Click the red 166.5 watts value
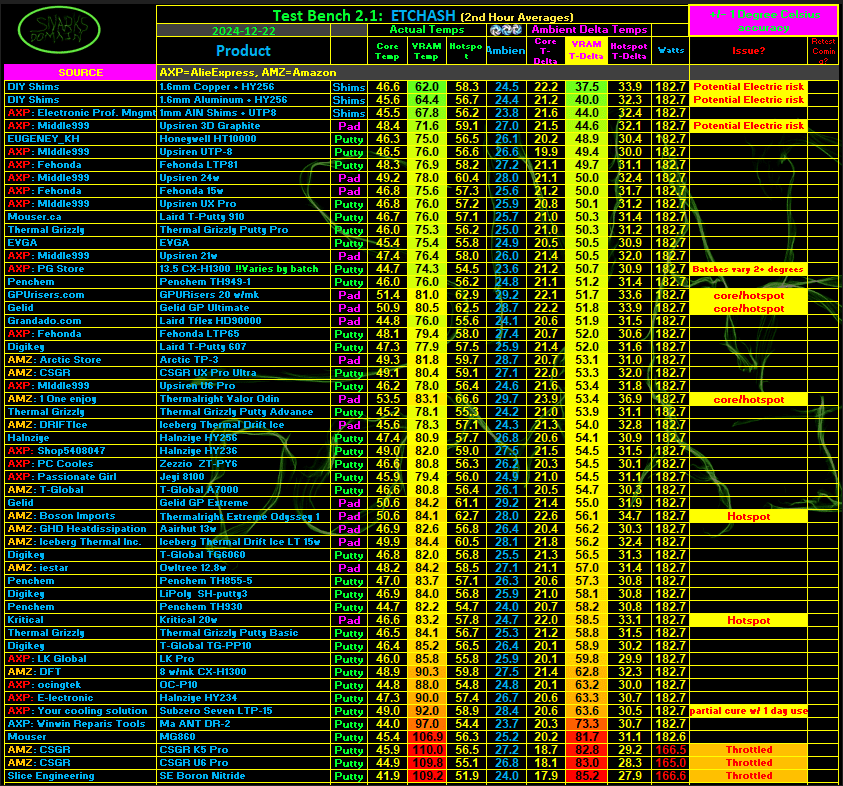 tap(670, 750)
